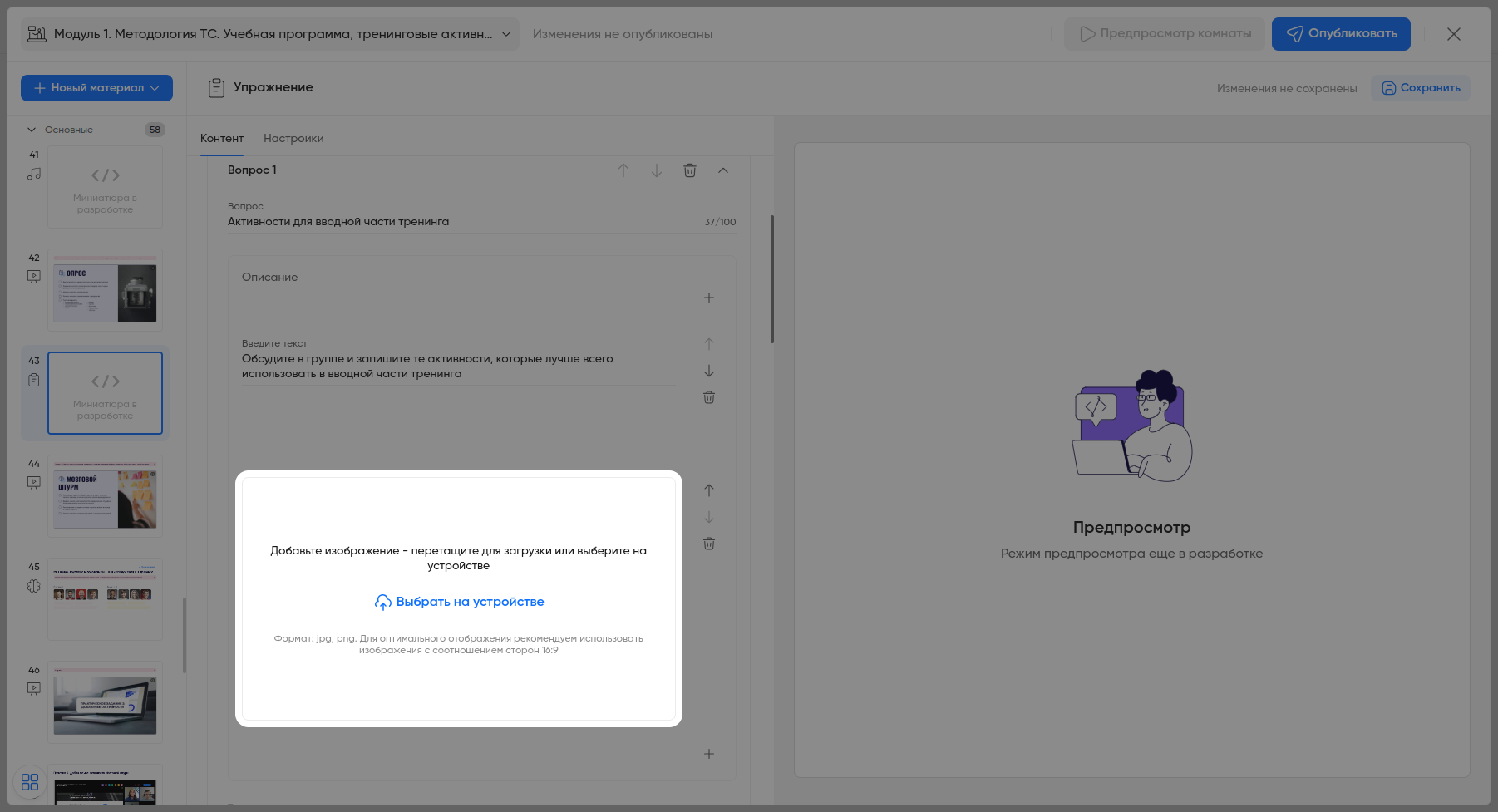1498x812 pixels.
Task: Click Выбрать на устройстве upload link
Action: pos(460,602)
